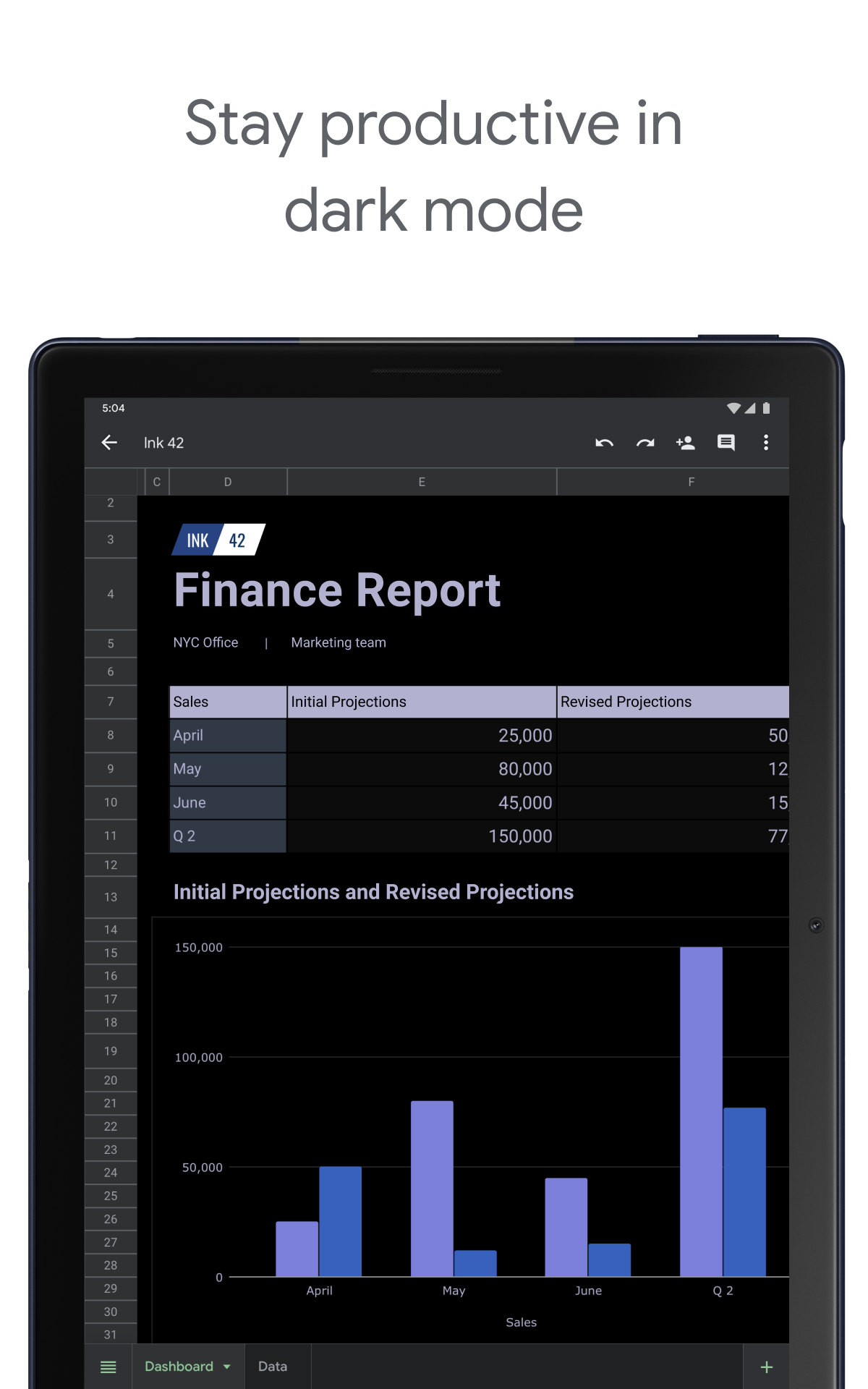Click the Q 2 initial projections bar
This screenshot has width=868, height=1389.
pos(701,1112)
